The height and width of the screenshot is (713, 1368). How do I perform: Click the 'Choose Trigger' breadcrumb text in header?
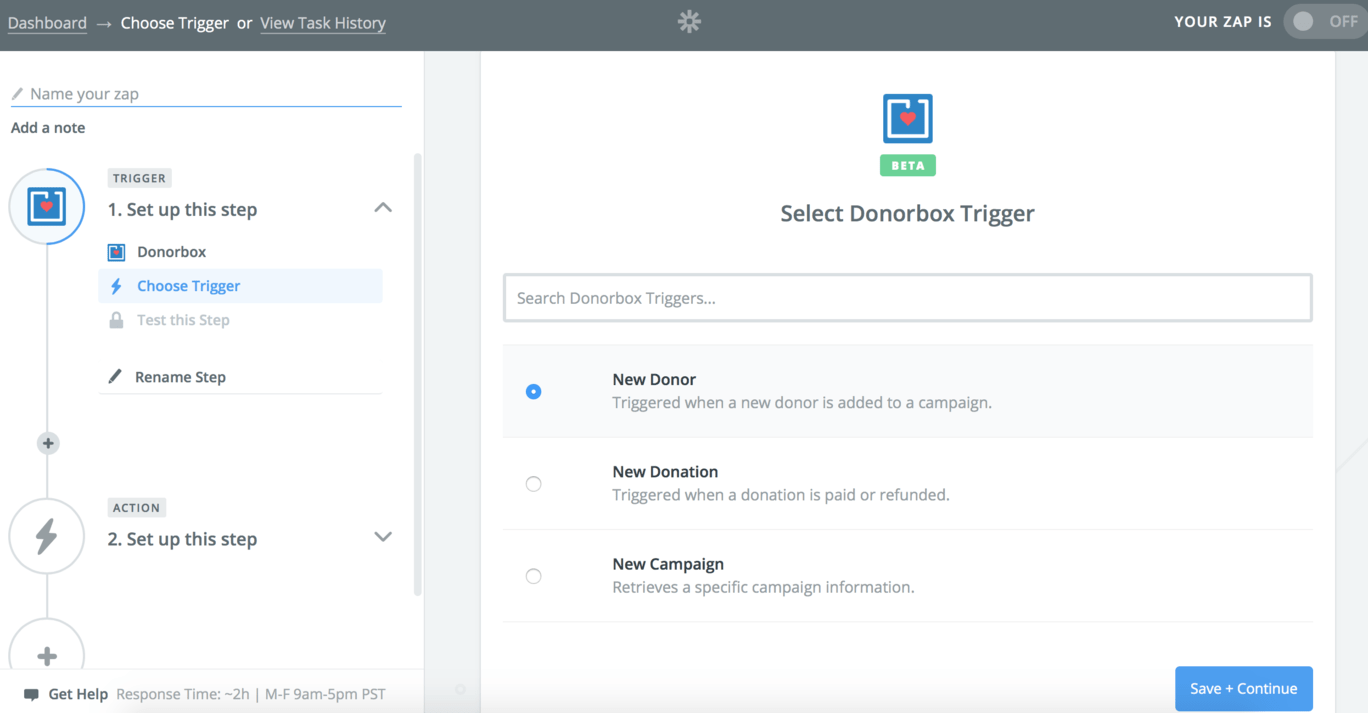tap(175, 23)
